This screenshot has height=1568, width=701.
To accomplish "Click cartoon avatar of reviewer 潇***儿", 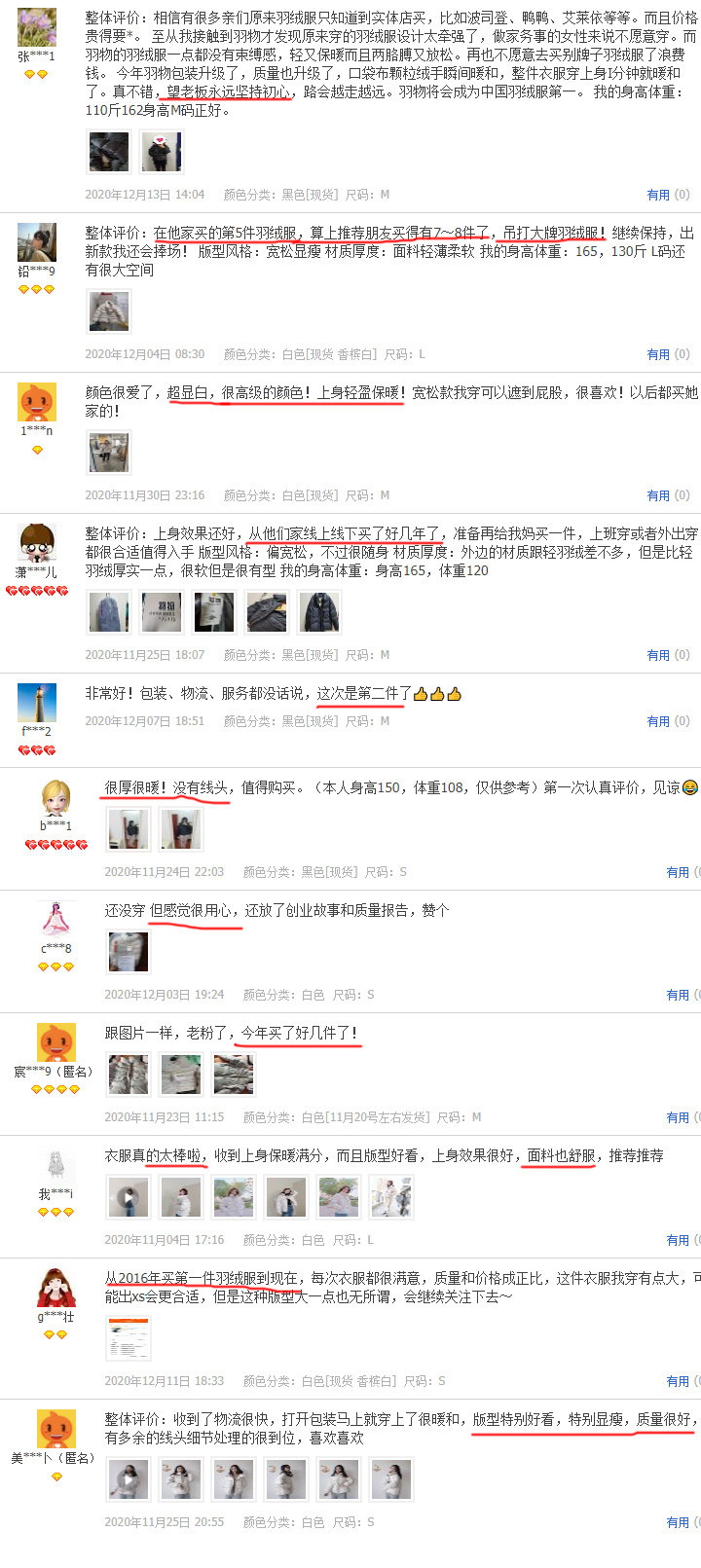I will click(x=37, y=543).
